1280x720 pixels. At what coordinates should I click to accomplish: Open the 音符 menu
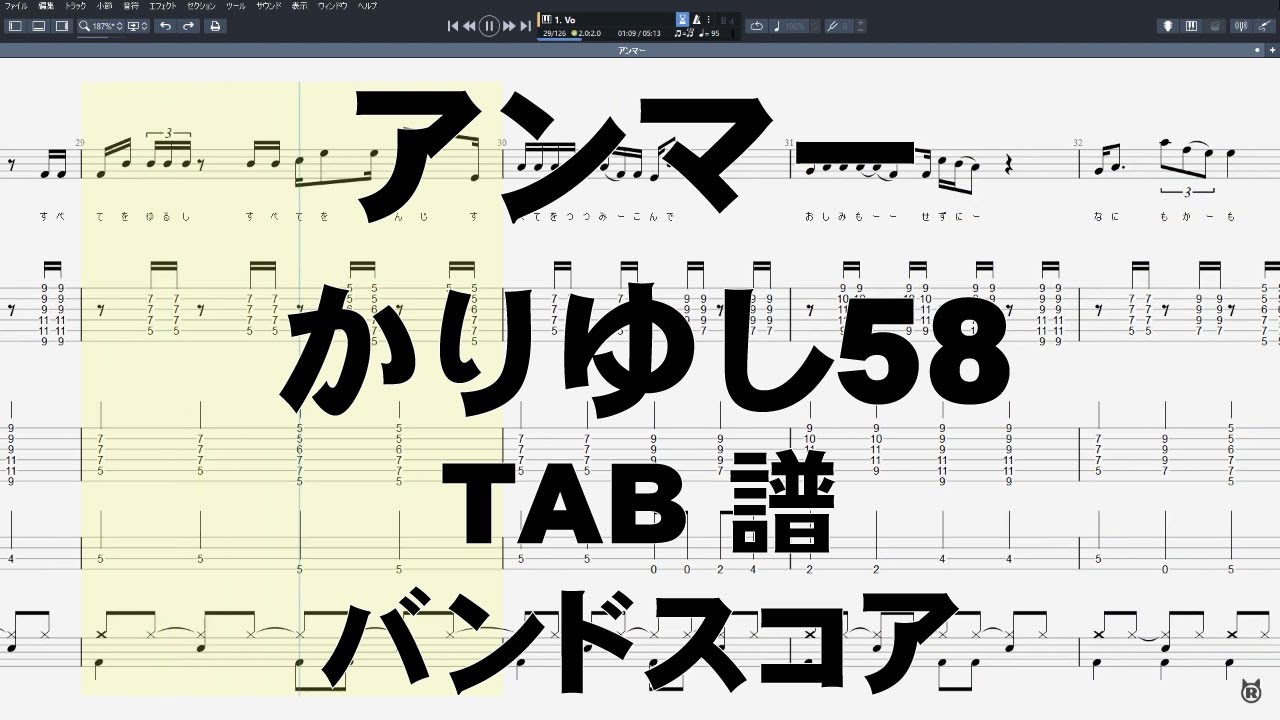pos(131,6)
